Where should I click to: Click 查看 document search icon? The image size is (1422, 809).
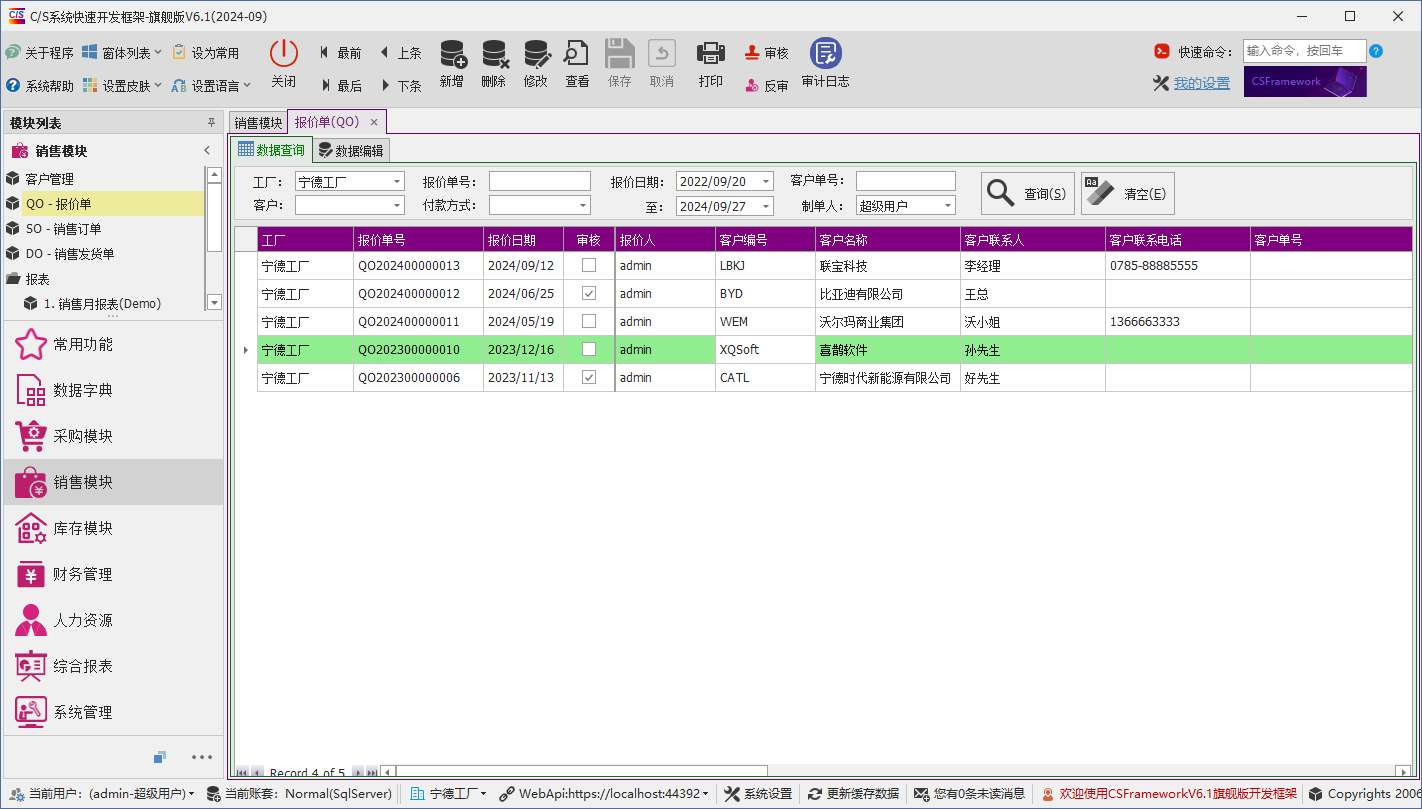point(577,54)
